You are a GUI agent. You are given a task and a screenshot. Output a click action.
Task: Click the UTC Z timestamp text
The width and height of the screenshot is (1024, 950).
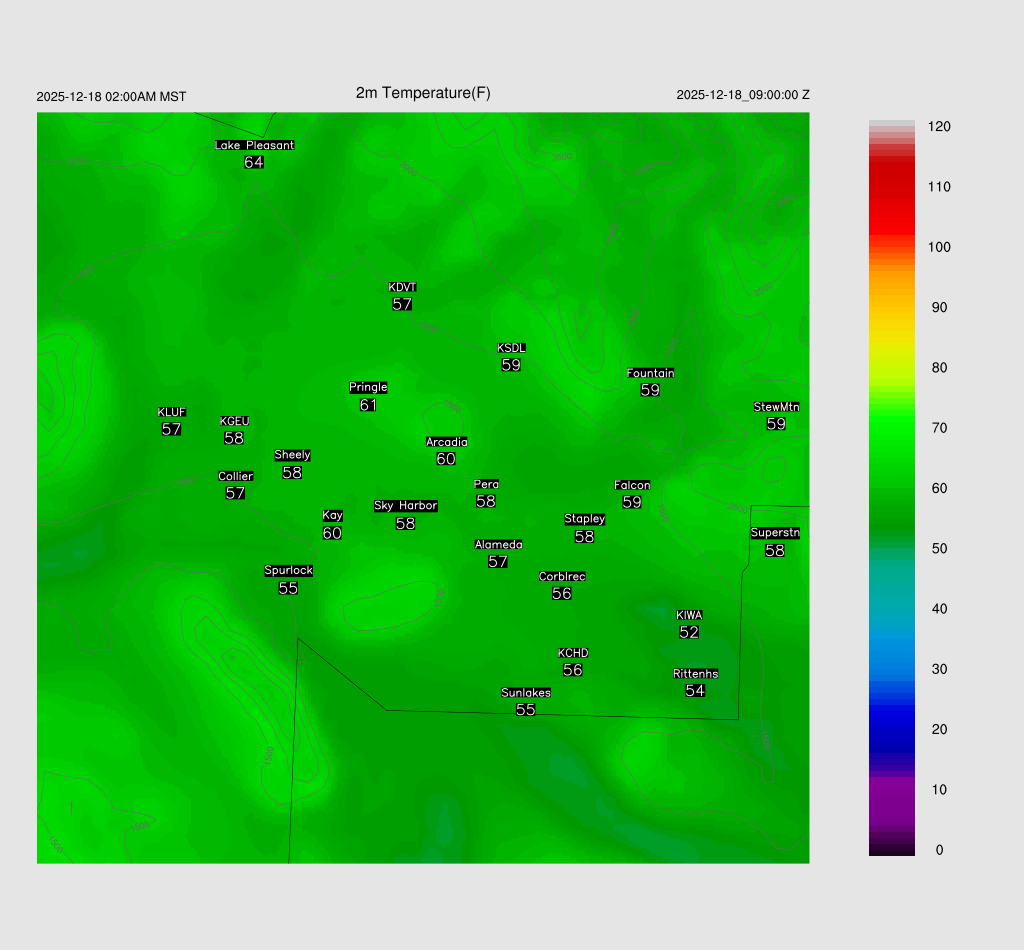pos(743,95)
